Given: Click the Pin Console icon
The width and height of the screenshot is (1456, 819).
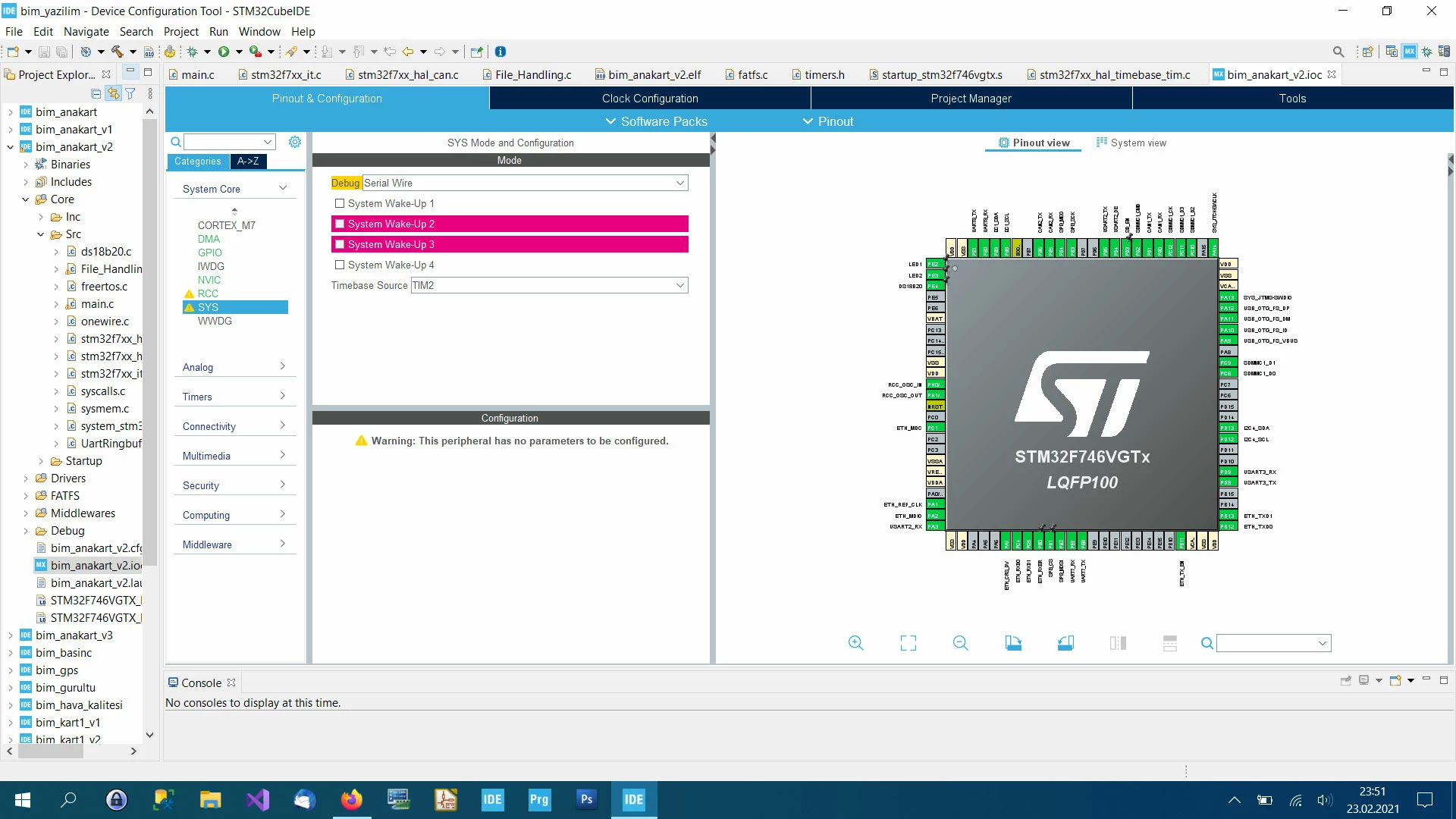Looking at the screenshot, I should [x=1346, y=680].
